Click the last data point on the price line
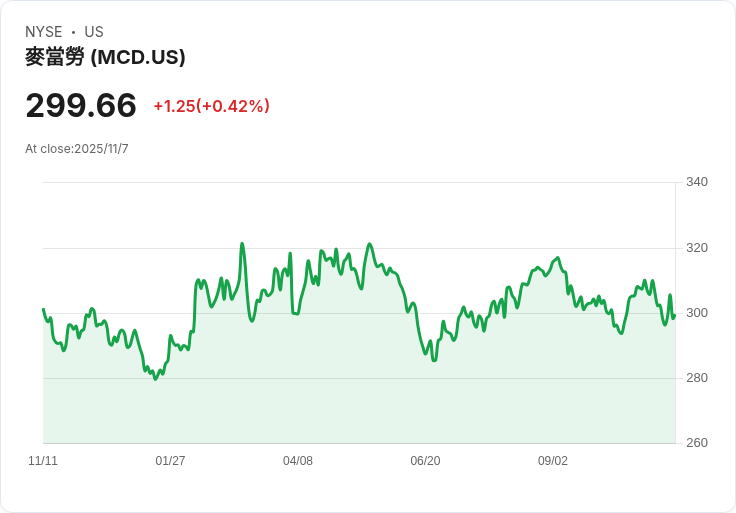 (x=675, y=316)
